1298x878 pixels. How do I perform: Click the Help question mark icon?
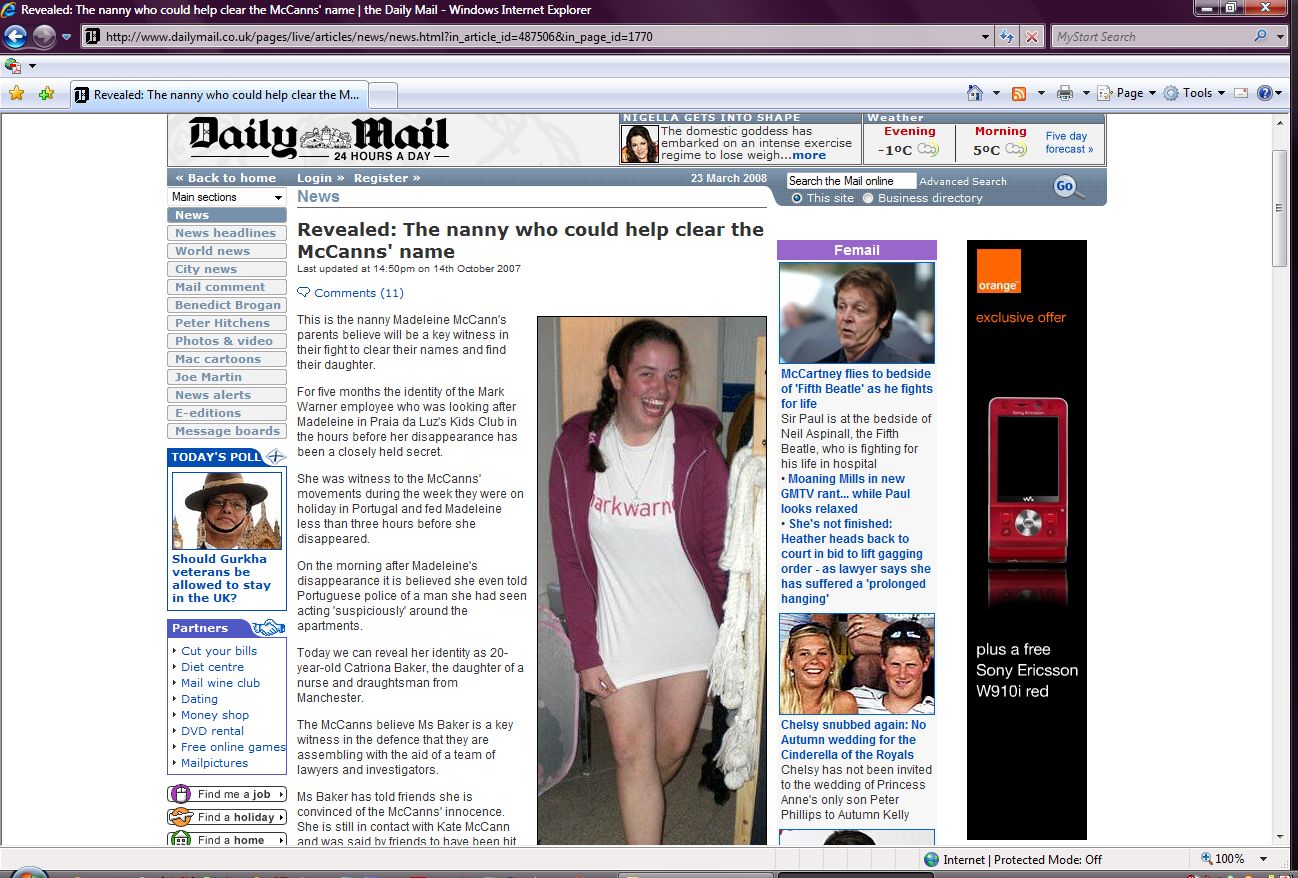click(1265, 93)
